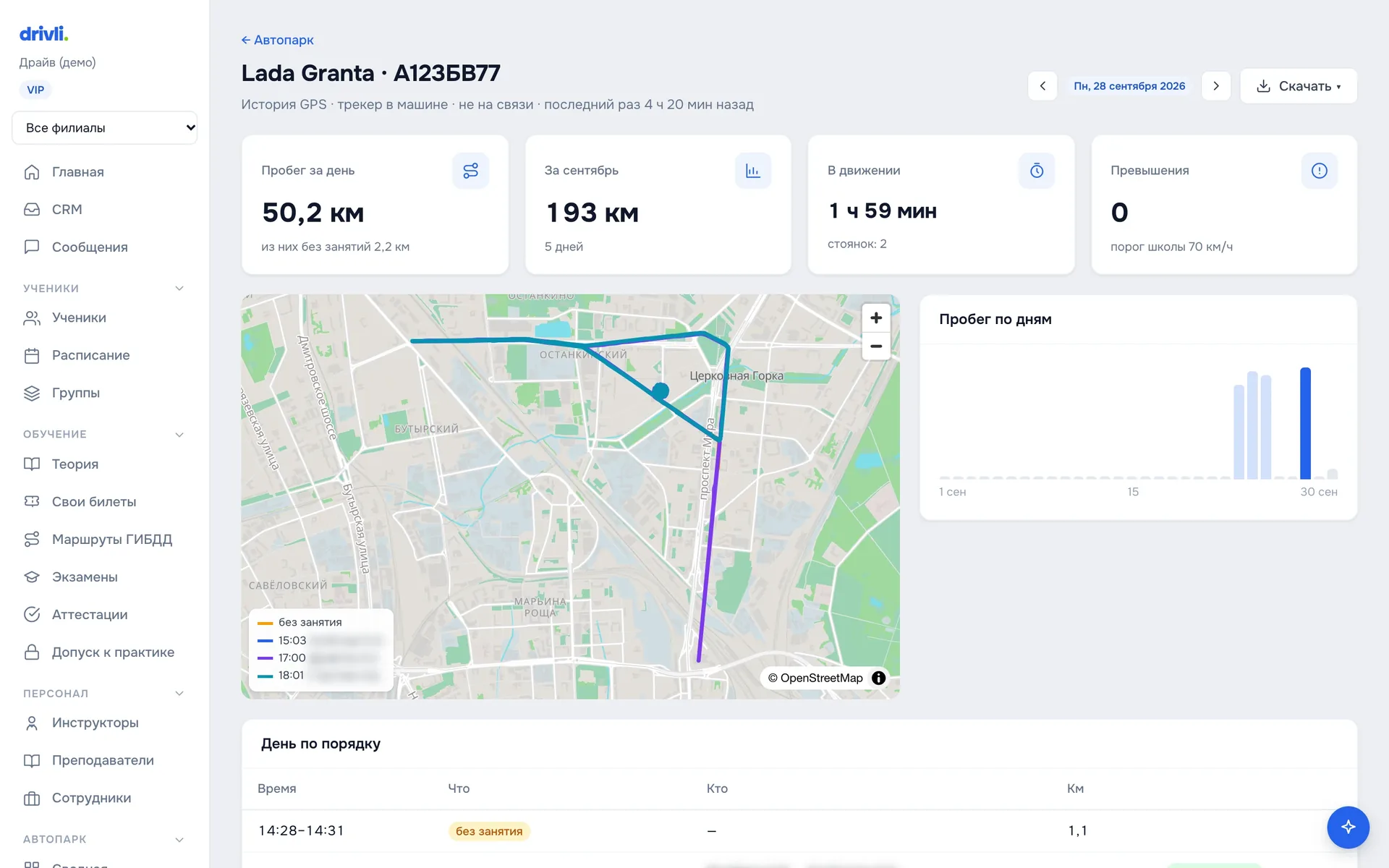Collapse the УЧЕНИКИ sidebar section
The height and width of the screenshot is (868, 1389).
(x=179, y=289)
